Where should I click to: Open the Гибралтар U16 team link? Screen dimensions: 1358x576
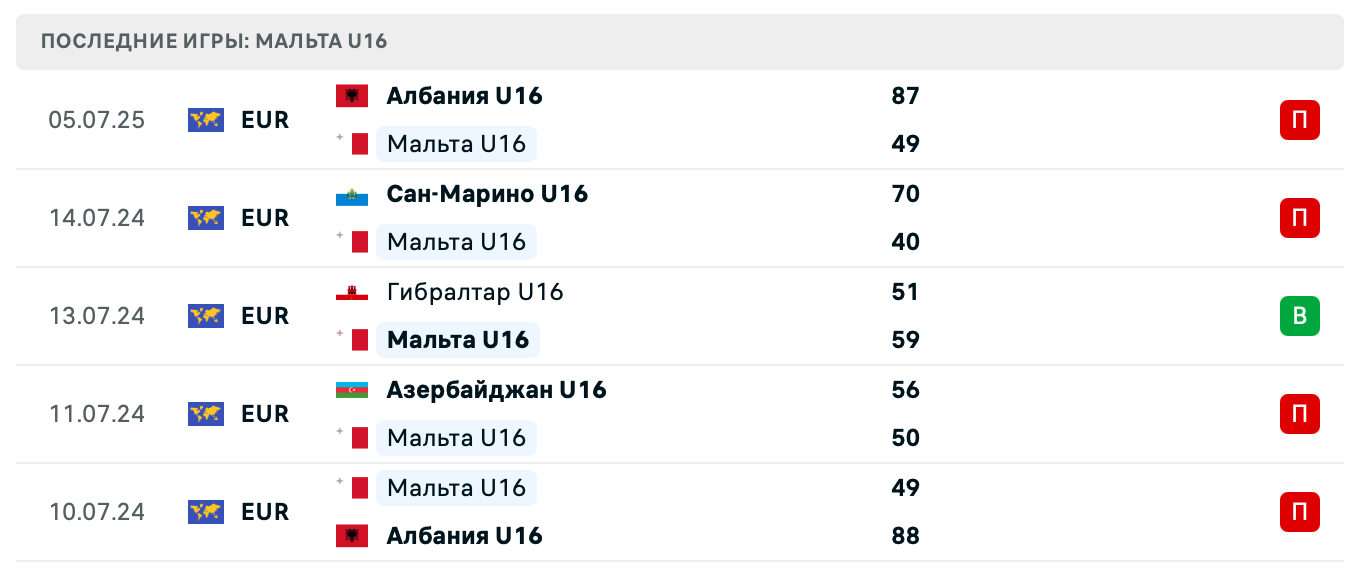tap(475, 292)
